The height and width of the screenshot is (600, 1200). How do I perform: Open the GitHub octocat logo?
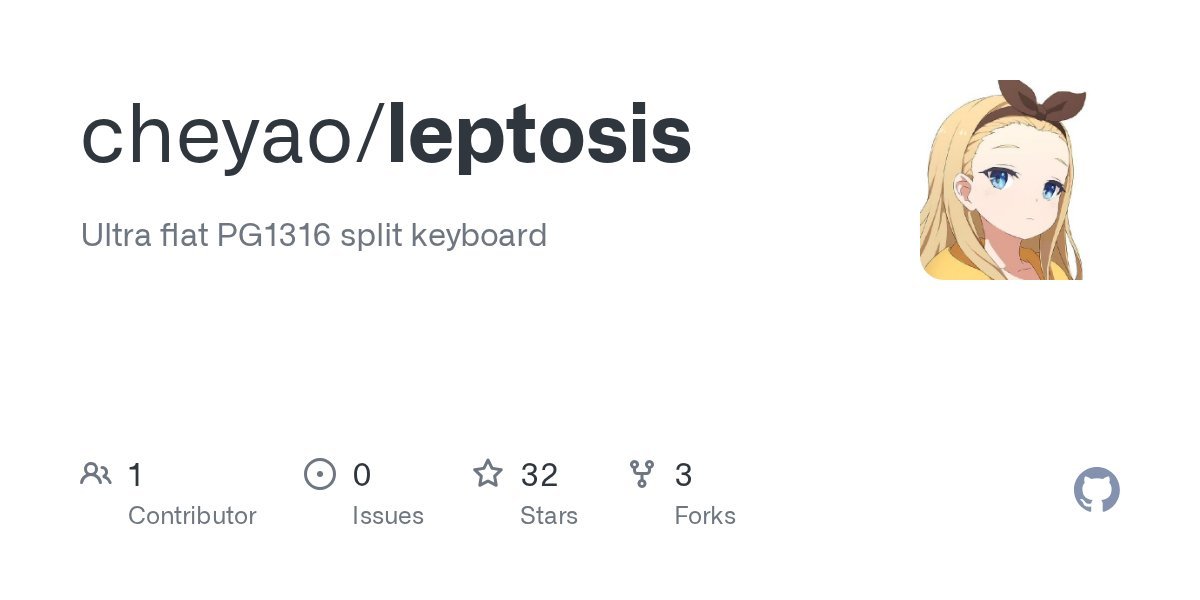tap(1096, 491)
